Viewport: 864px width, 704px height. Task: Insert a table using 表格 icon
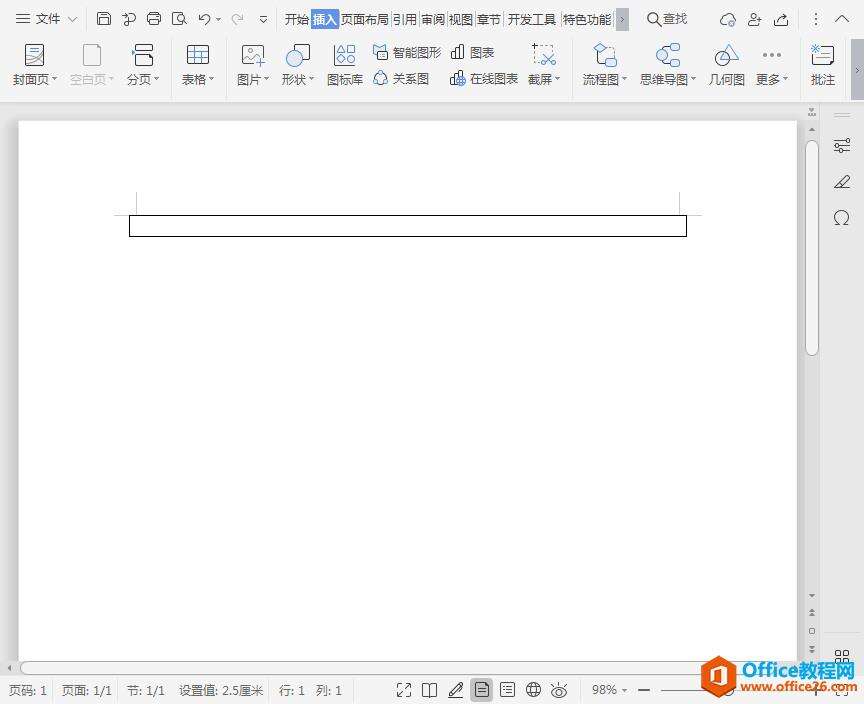[x=198, y=64]
